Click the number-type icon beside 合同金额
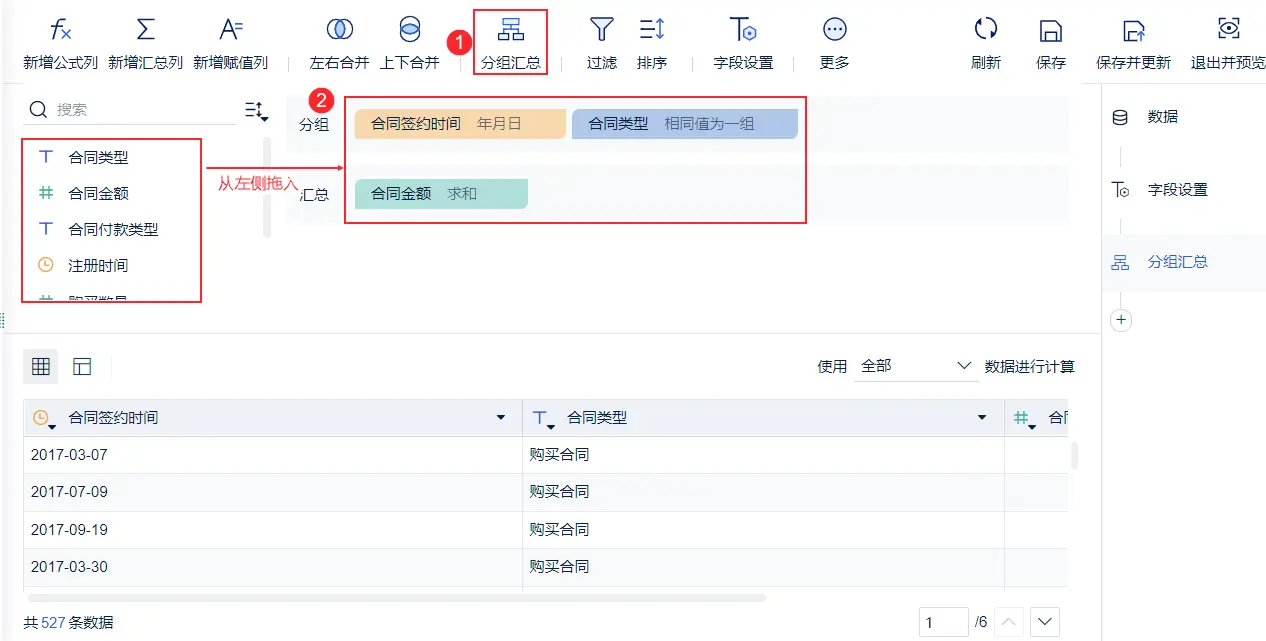Image resolution: width=1266 pixels, height=641 pixels. [46, 193]
